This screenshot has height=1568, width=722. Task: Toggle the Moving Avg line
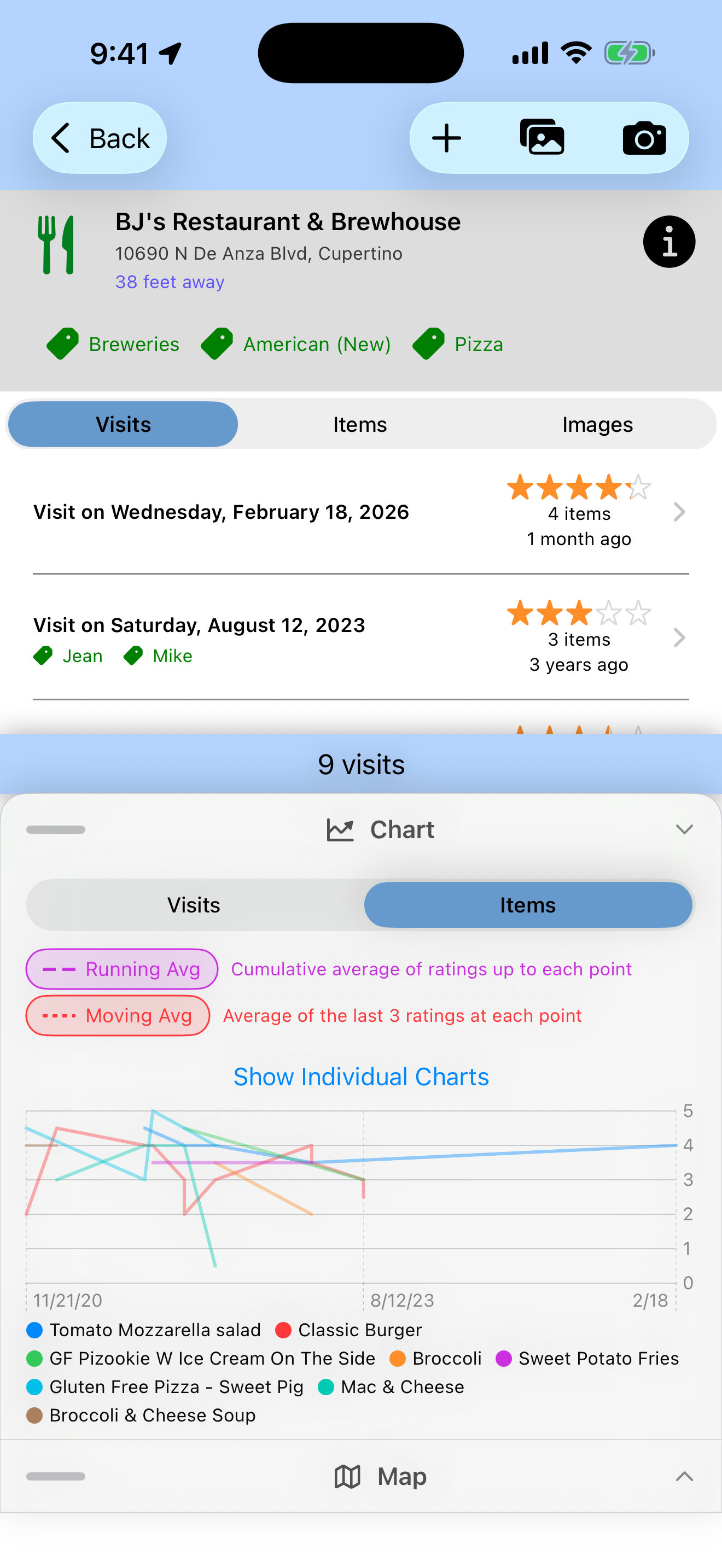coord(118,1015)
